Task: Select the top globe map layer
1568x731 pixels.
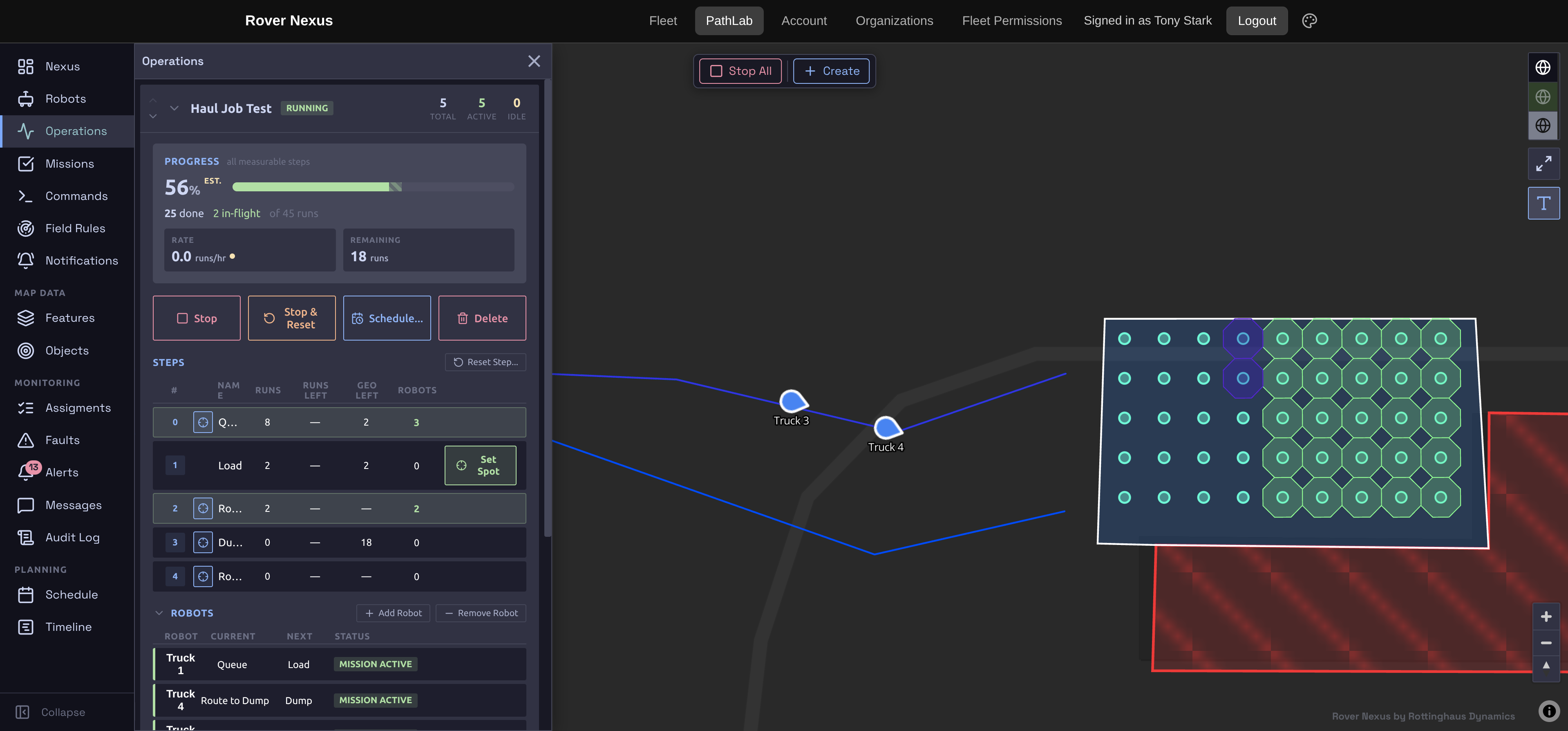Action: tap(1542, 67)
